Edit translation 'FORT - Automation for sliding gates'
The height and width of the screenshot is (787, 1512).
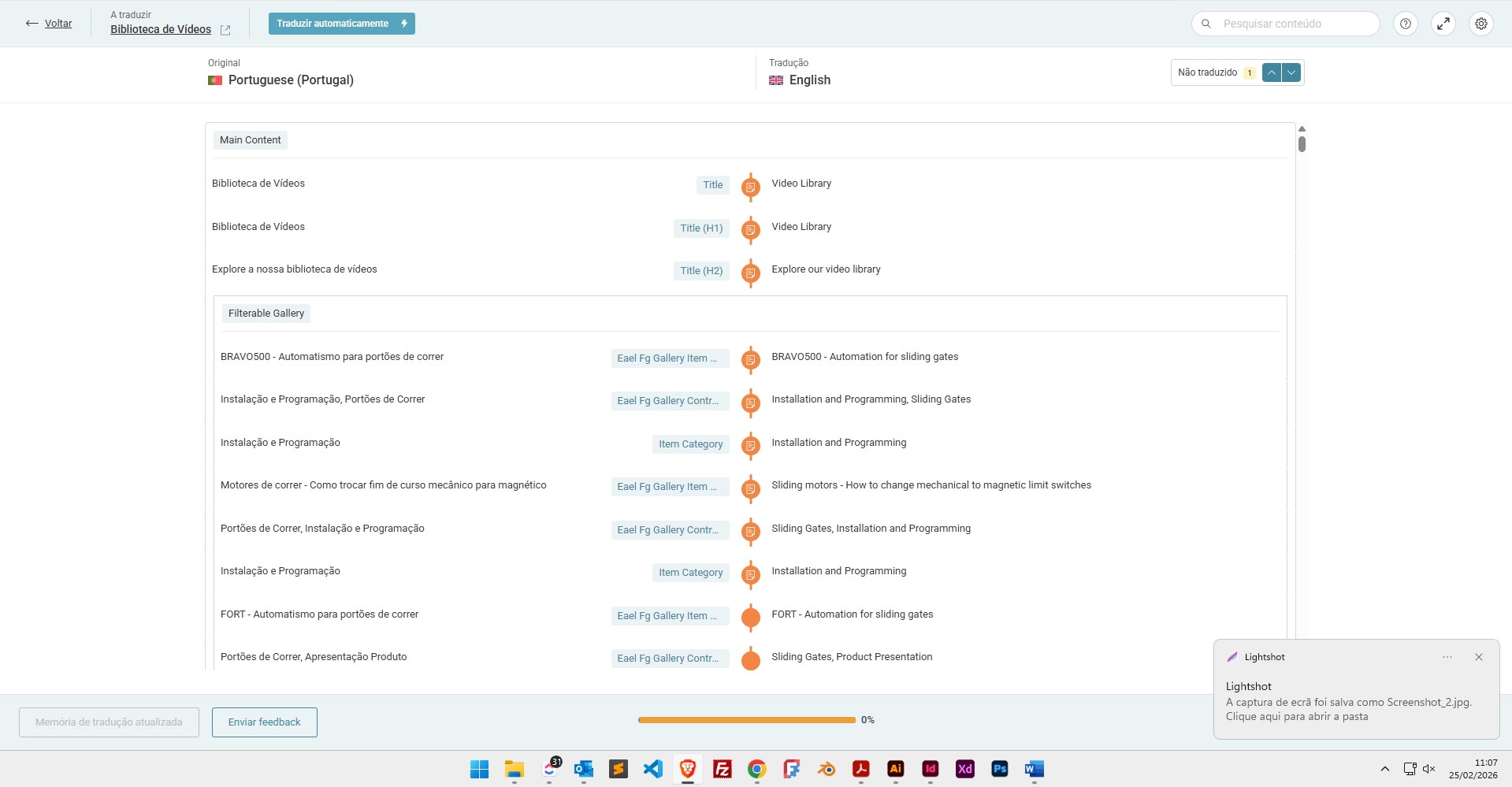point(853,614)
